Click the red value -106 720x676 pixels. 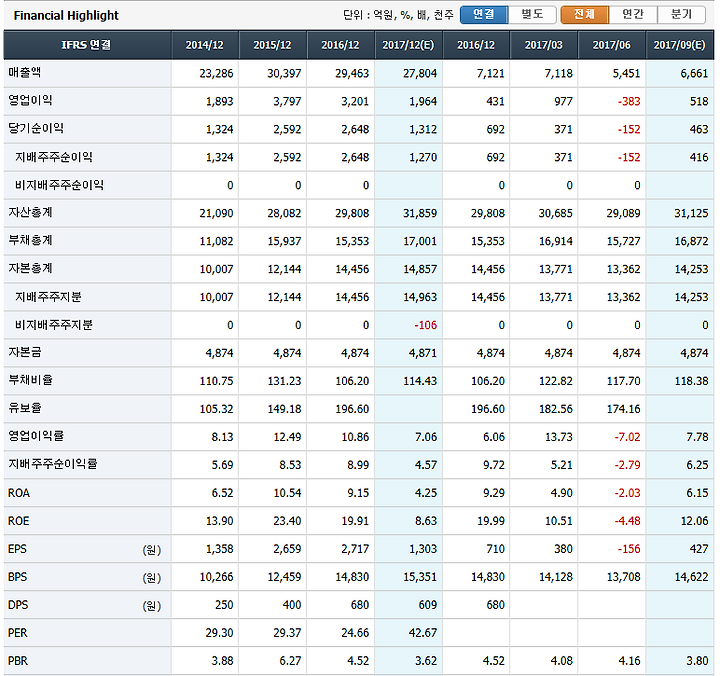click(x=426, y=325)
